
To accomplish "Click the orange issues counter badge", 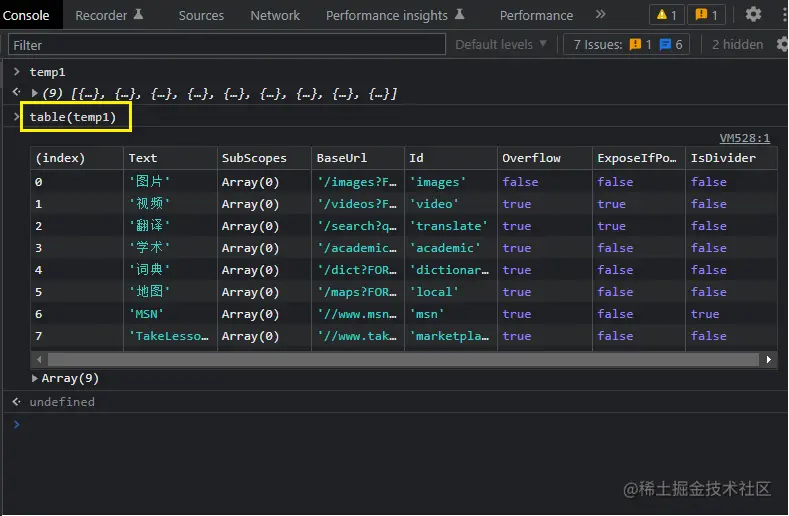I will (706, 15).
